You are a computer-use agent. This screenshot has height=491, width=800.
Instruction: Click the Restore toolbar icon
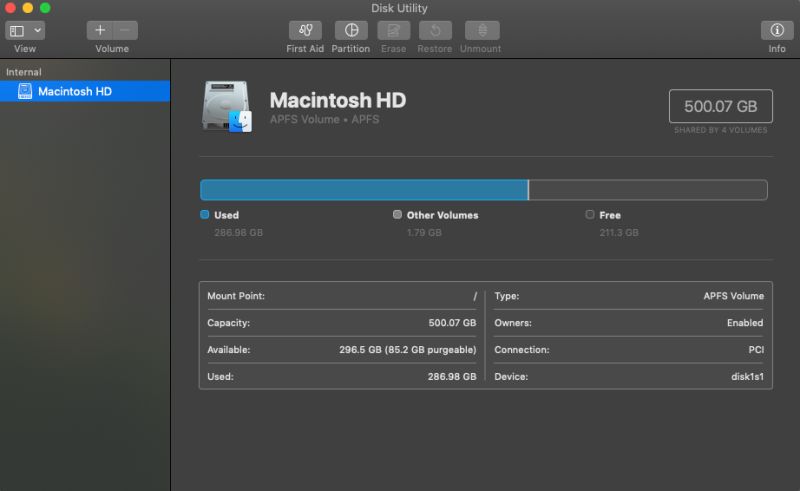[x=435, y=30]
